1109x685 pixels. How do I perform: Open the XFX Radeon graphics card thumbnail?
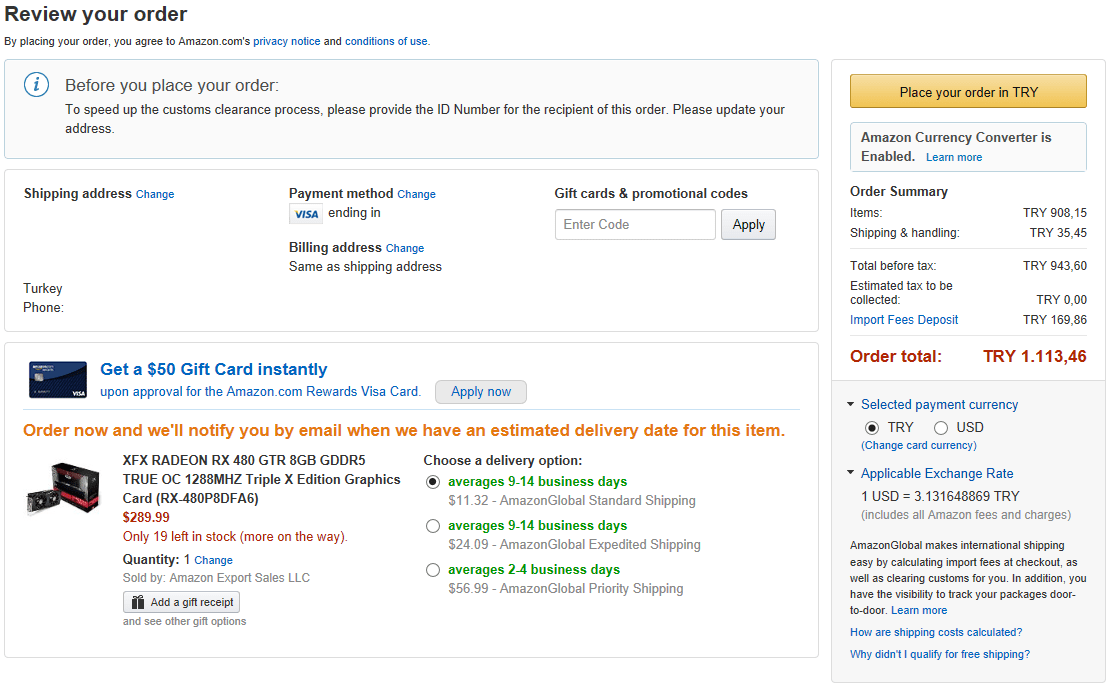coord(63,488)
